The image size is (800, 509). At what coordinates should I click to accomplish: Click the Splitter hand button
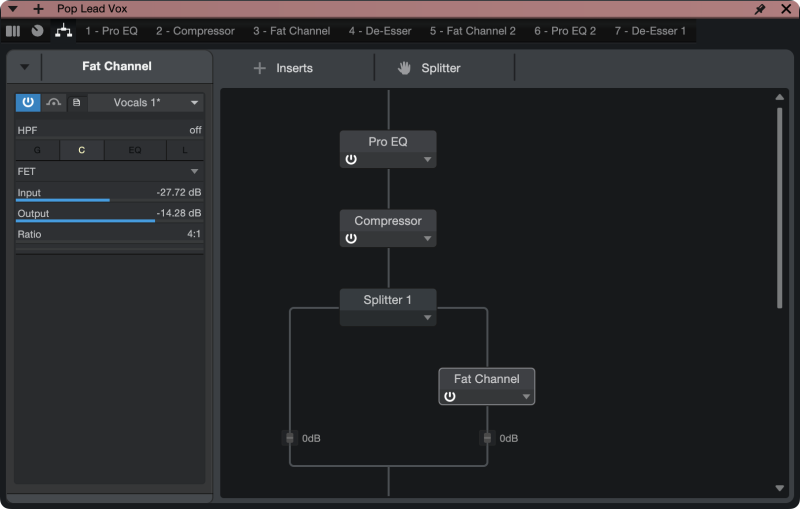pos(429,68)
